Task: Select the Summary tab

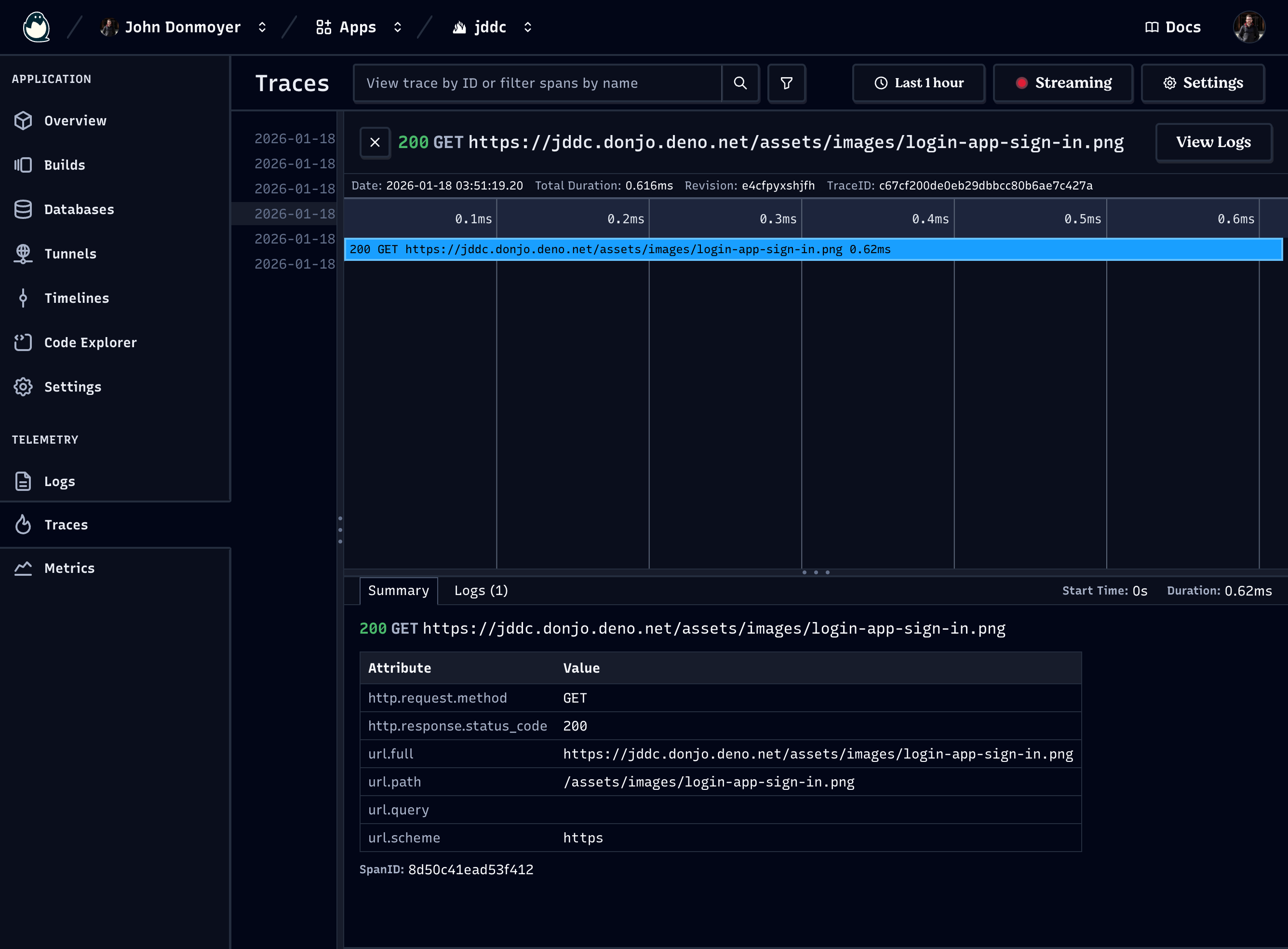Action: (398, 591)
